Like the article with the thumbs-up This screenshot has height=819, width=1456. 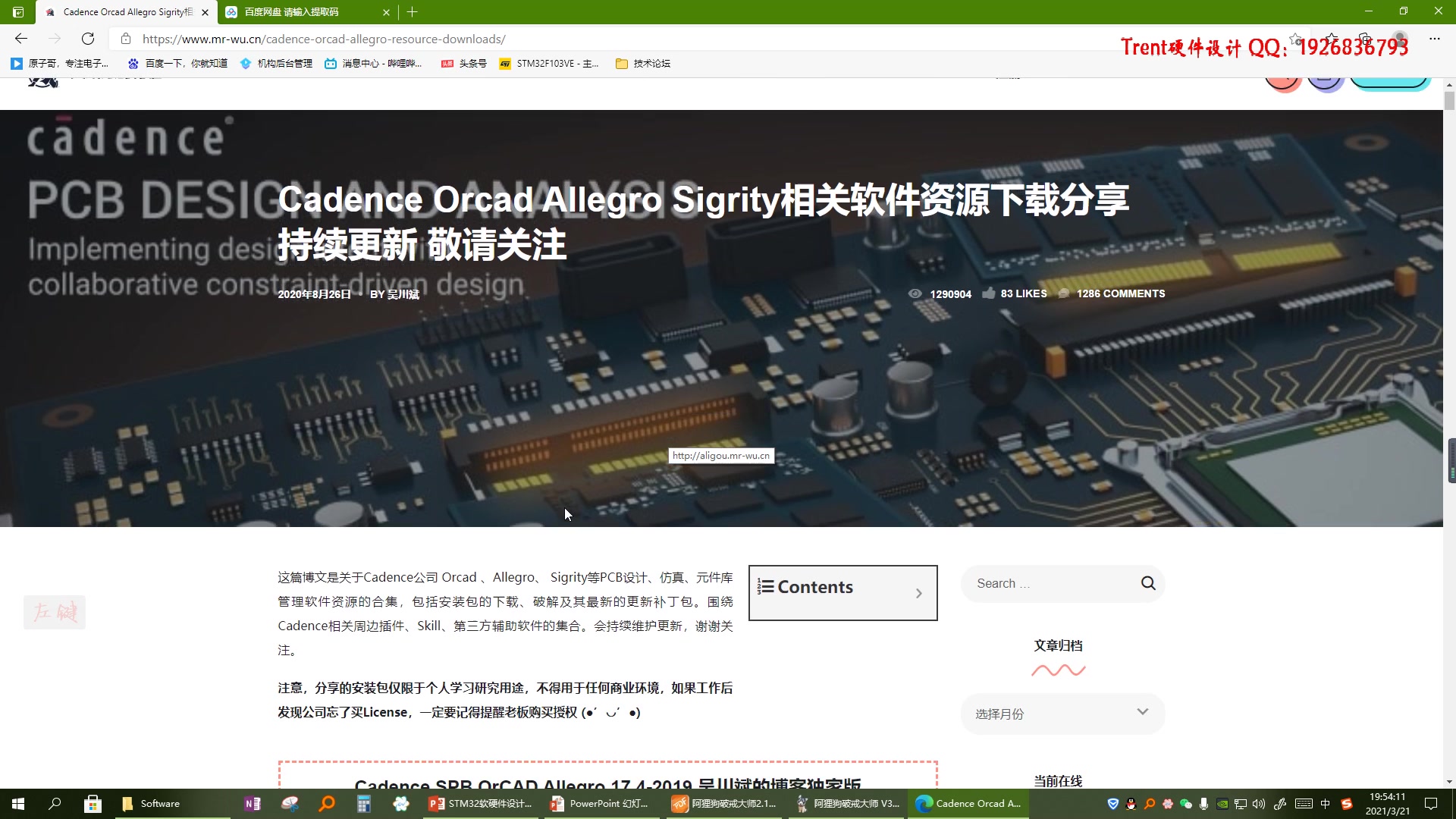tap(990, 293)
